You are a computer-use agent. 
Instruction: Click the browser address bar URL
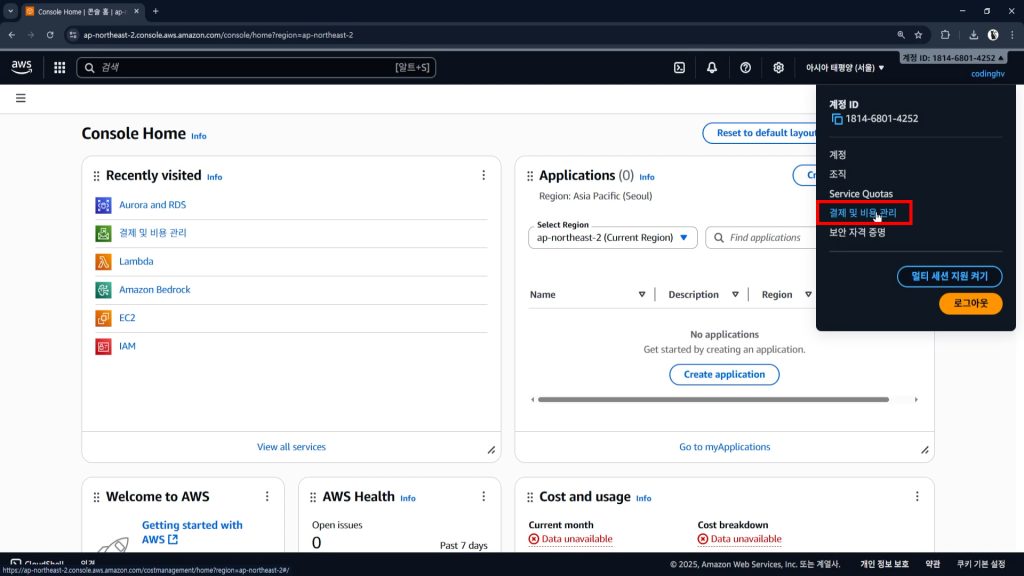pos(218,35)
